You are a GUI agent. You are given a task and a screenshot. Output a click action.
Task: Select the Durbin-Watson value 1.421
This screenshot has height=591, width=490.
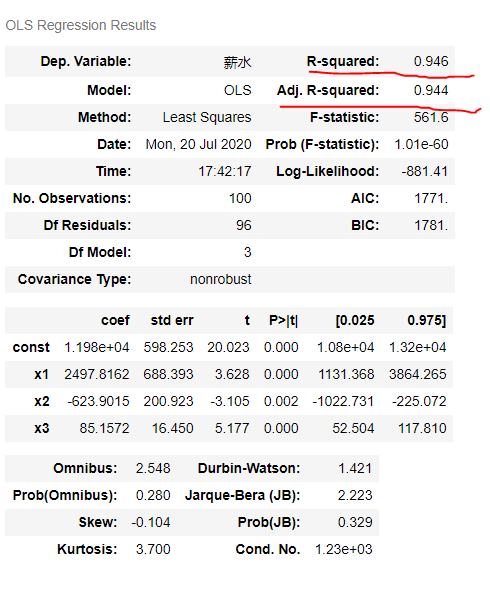(x=355, y=469)
